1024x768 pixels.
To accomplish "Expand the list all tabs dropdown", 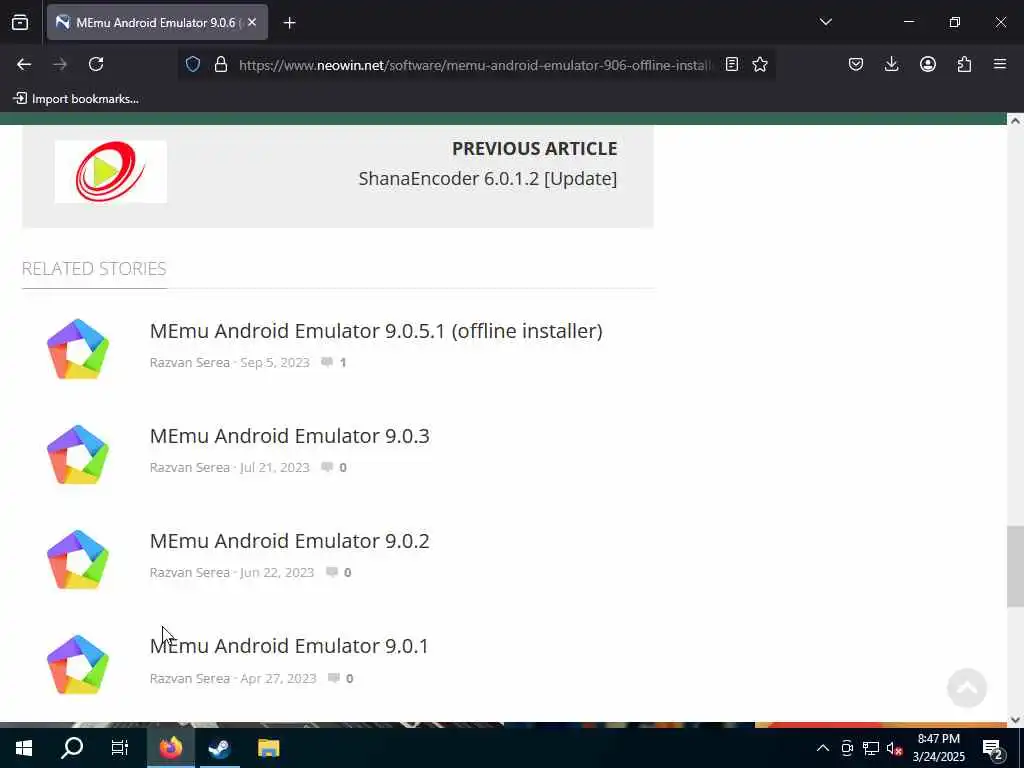I will [x=825, y=22].
